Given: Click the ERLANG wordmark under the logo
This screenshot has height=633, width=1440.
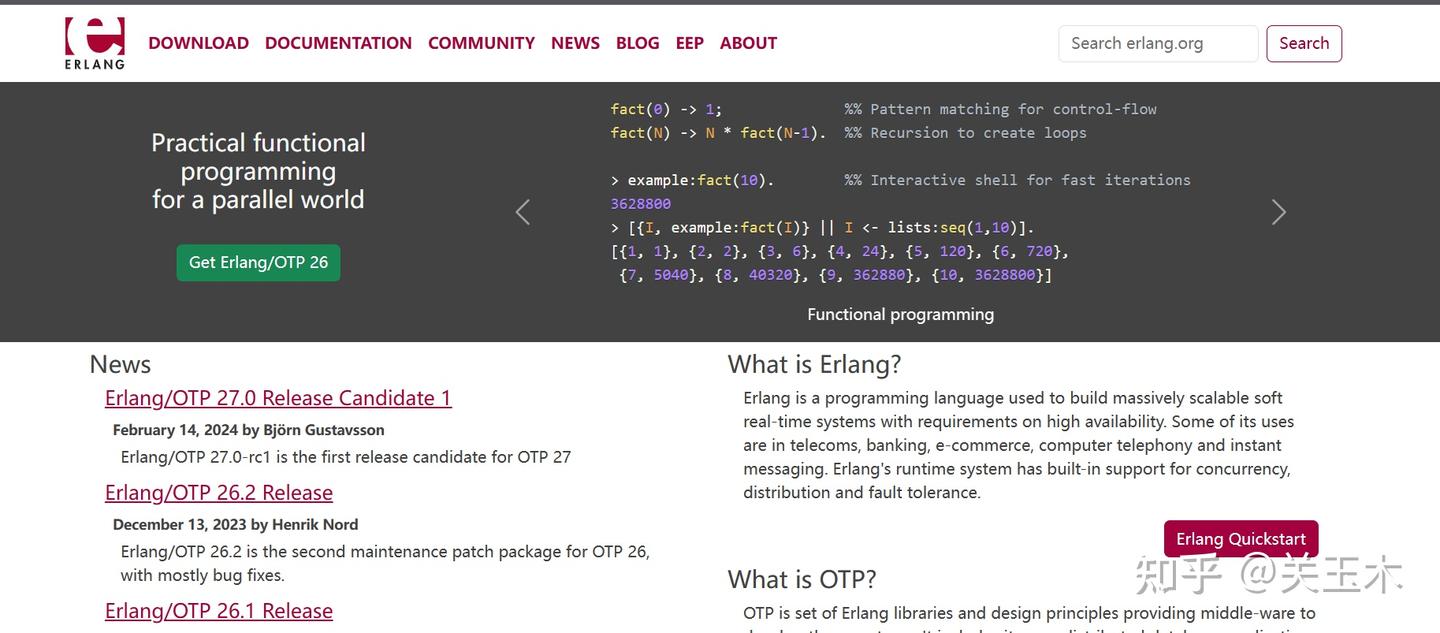Looking at the screenshot, I should click(x=94, y=62).
